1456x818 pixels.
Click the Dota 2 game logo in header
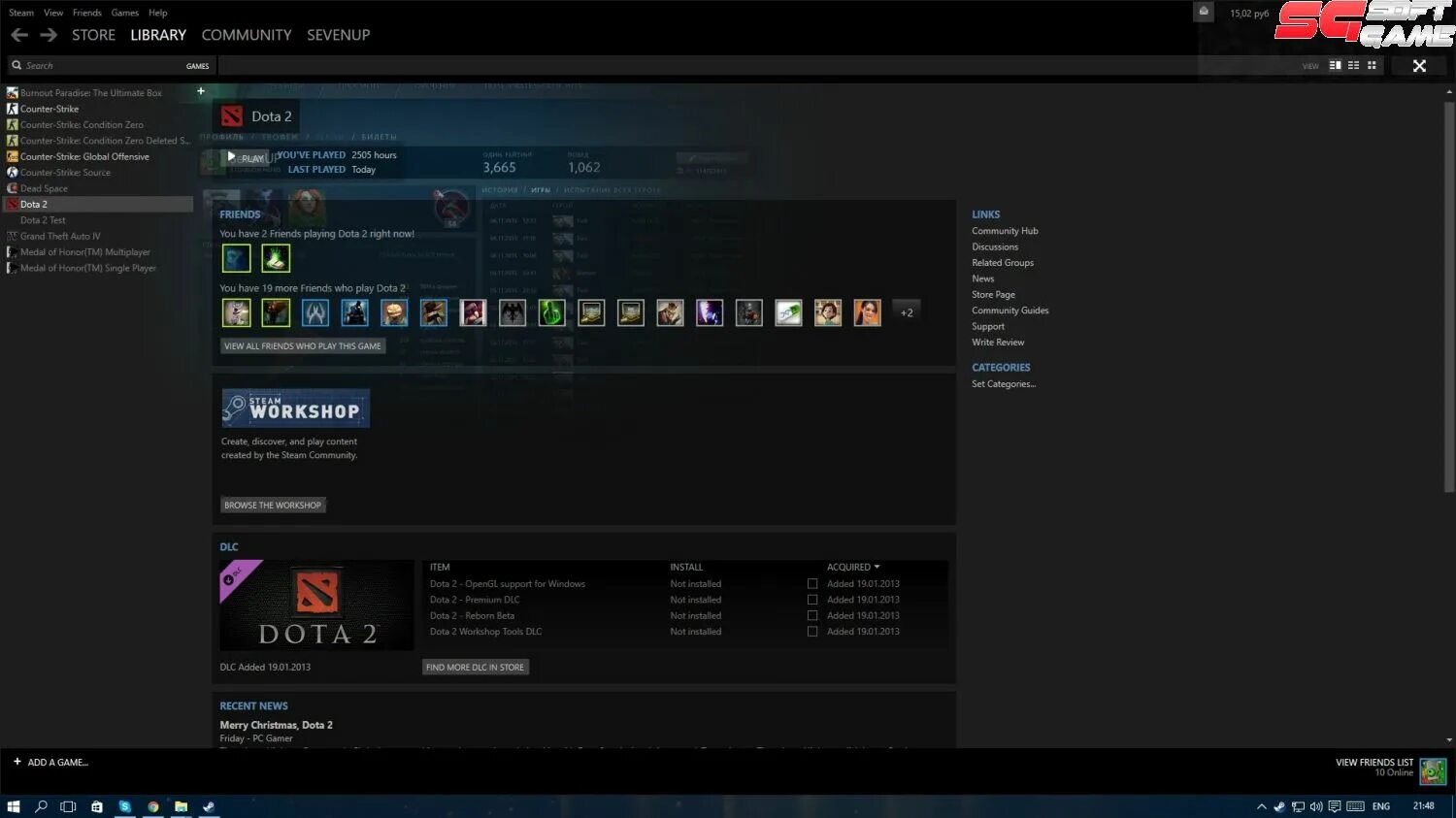click(231, 116)
